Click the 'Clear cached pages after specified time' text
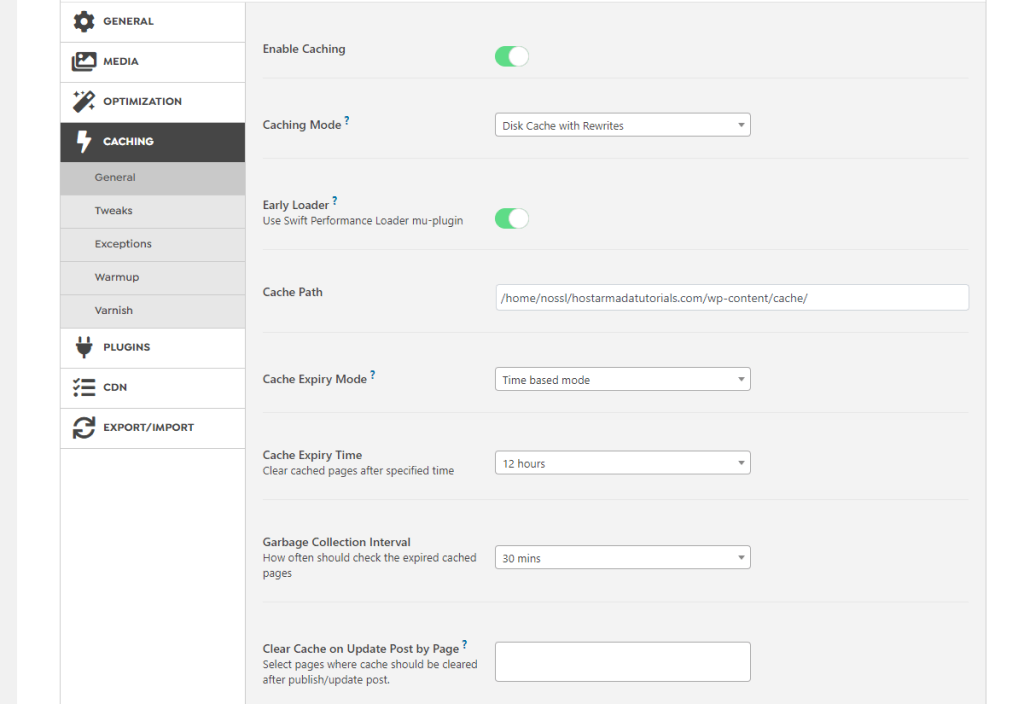Screen dimensions: 1024x704 [358, 471]
